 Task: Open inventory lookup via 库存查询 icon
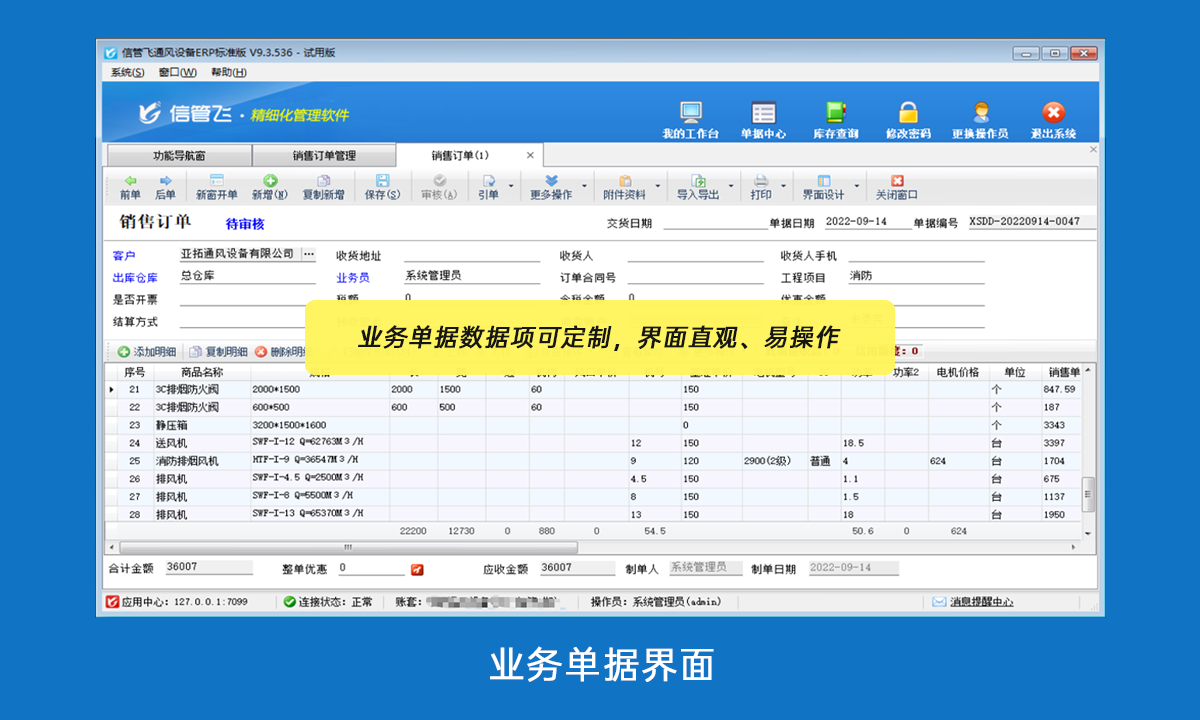(835, 113)
